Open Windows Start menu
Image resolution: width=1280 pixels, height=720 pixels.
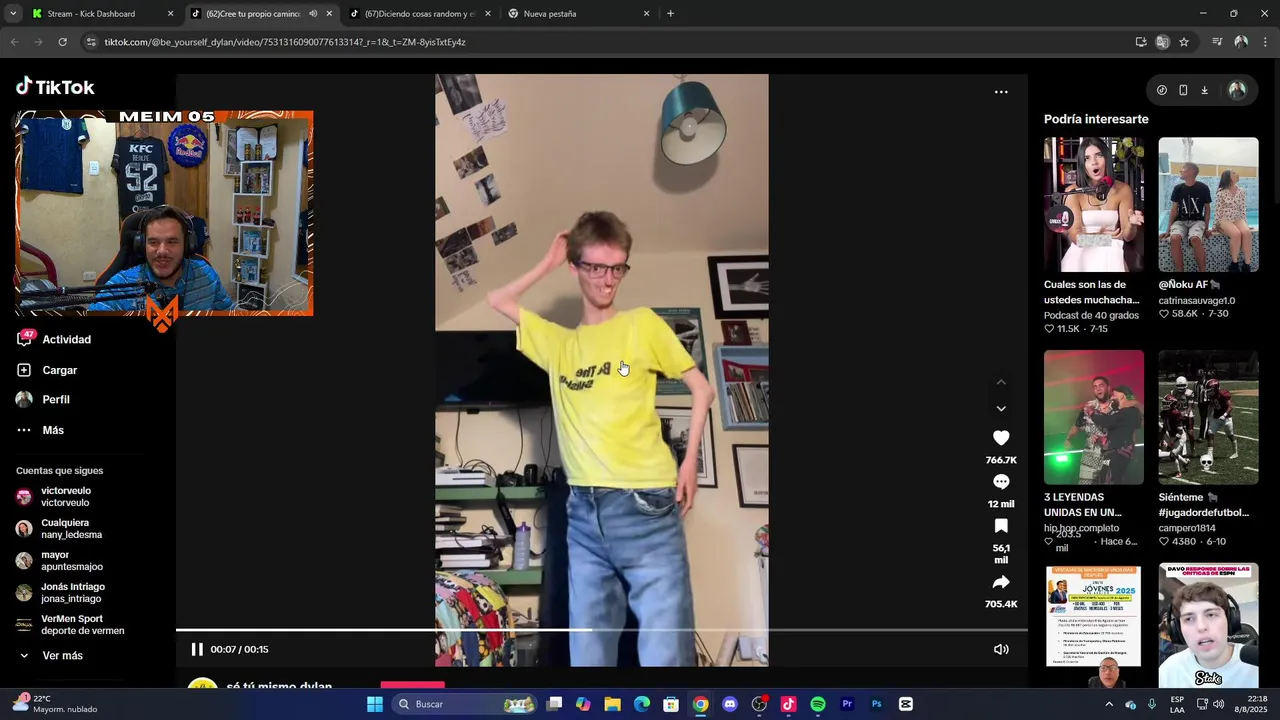(x=375, y=704)
